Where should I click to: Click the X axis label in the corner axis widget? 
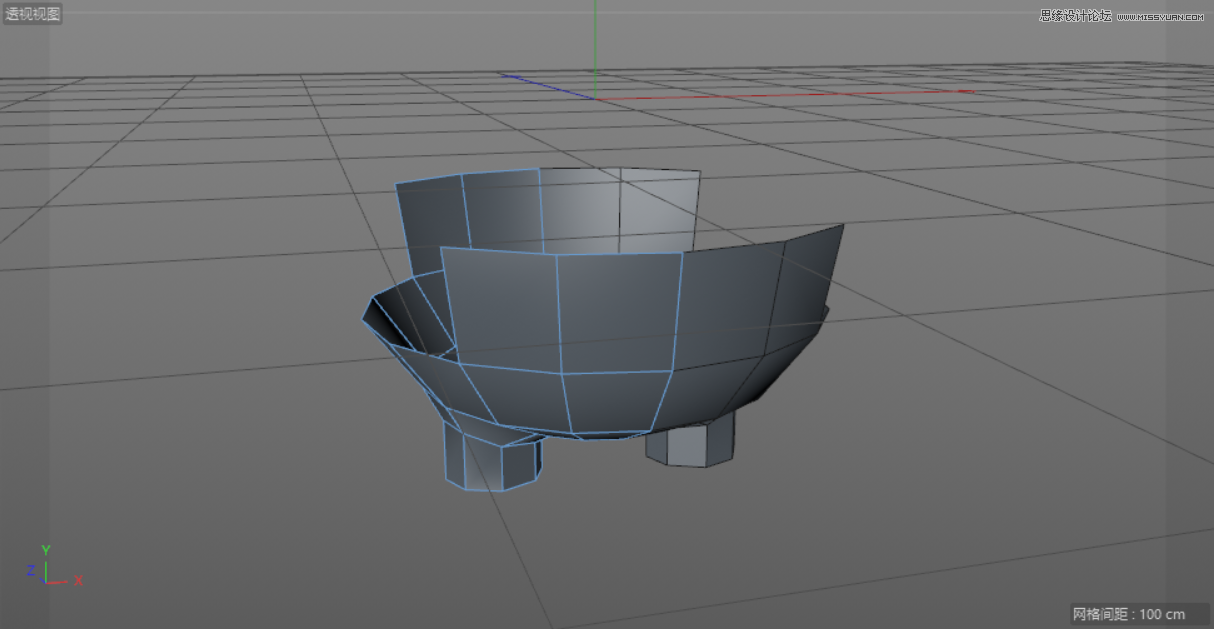(x=77, y=580)
